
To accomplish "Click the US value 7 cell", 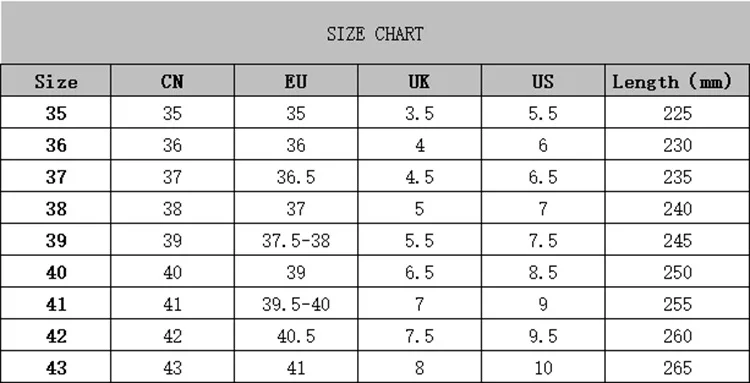I will coord(543,209).
